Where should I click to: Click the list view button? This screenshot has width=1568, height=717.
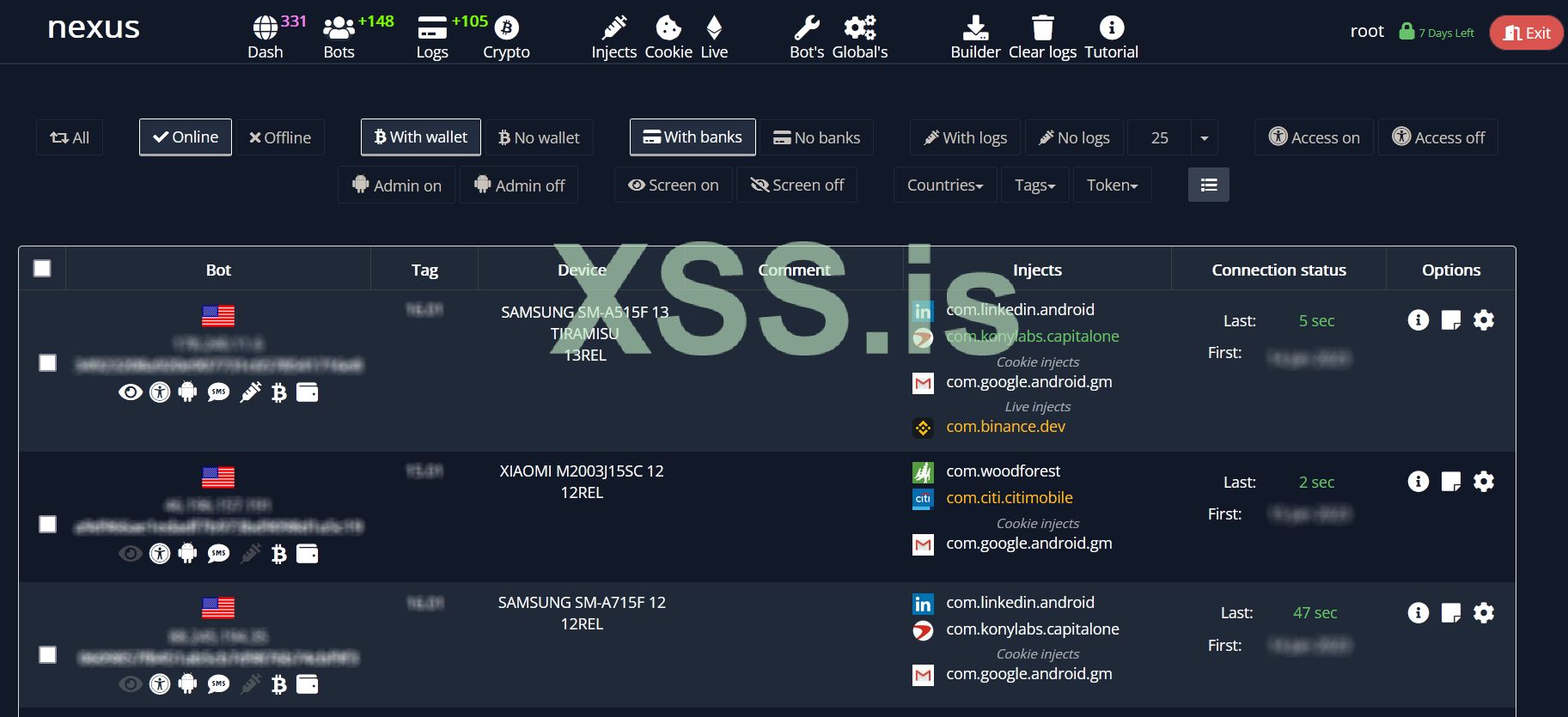coord(1209,185)
